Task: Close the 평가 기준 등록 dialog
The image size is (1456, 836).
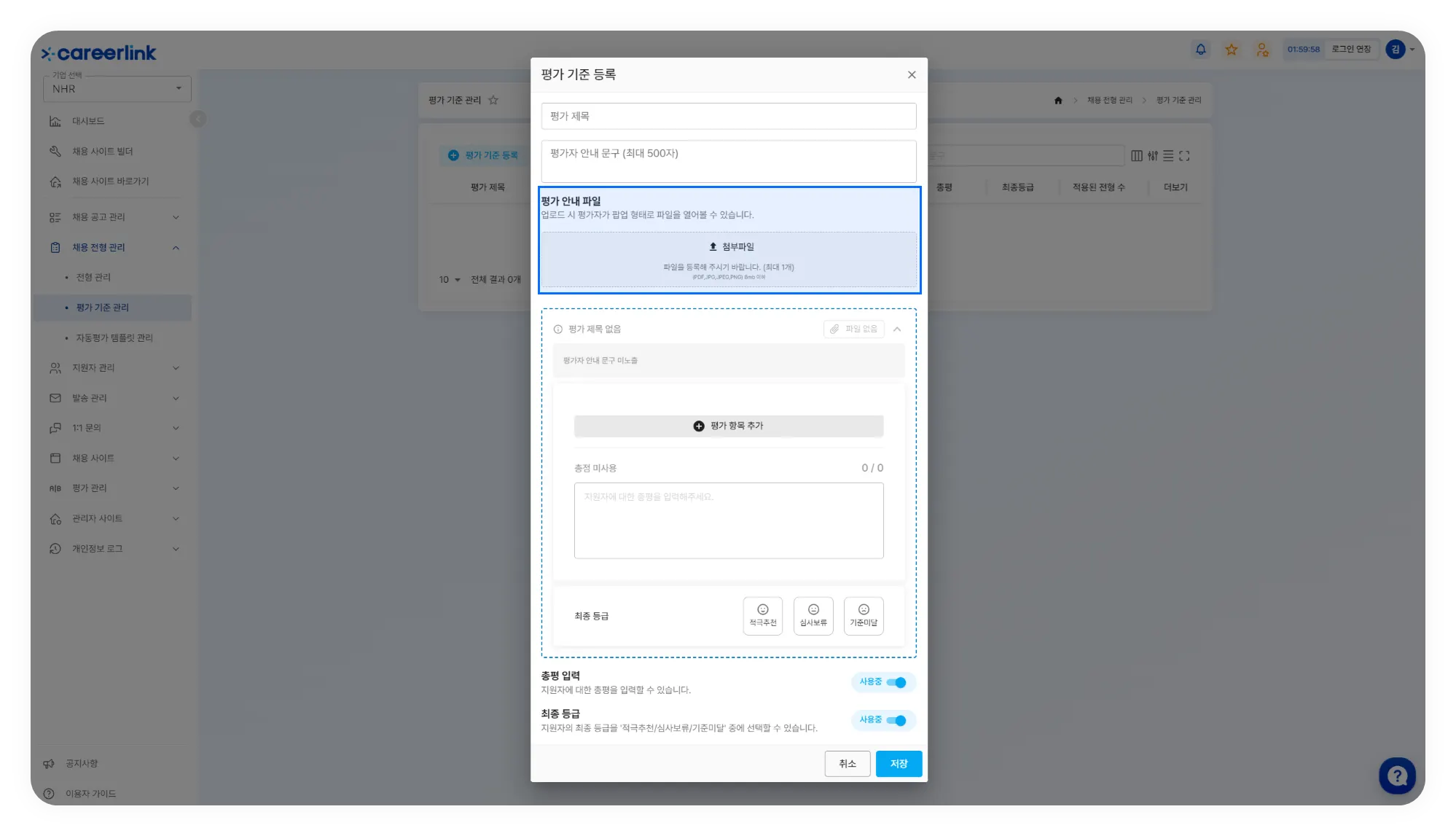Action: (912, 75)
